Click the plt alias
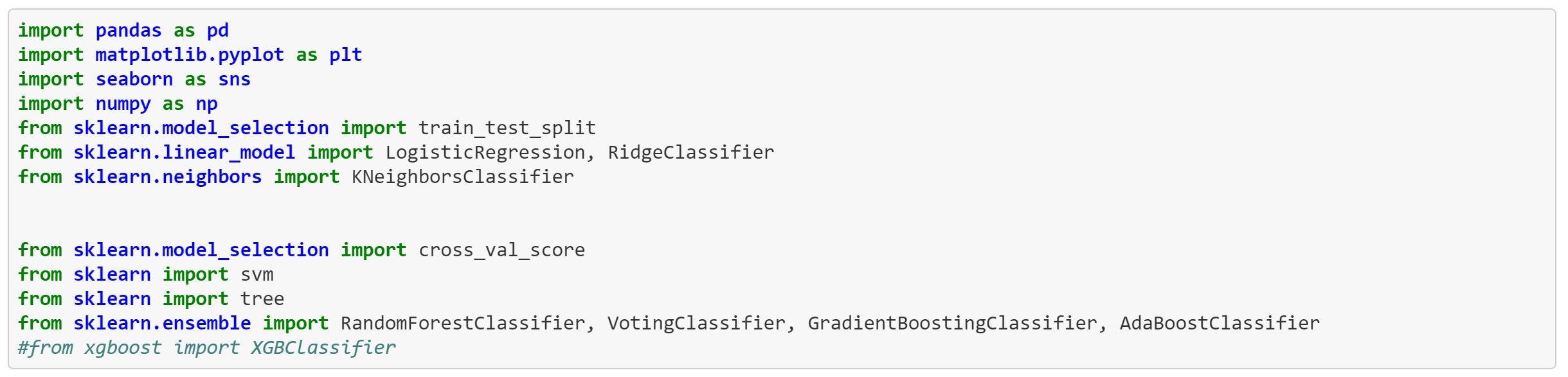 click(x=345, y=55)
